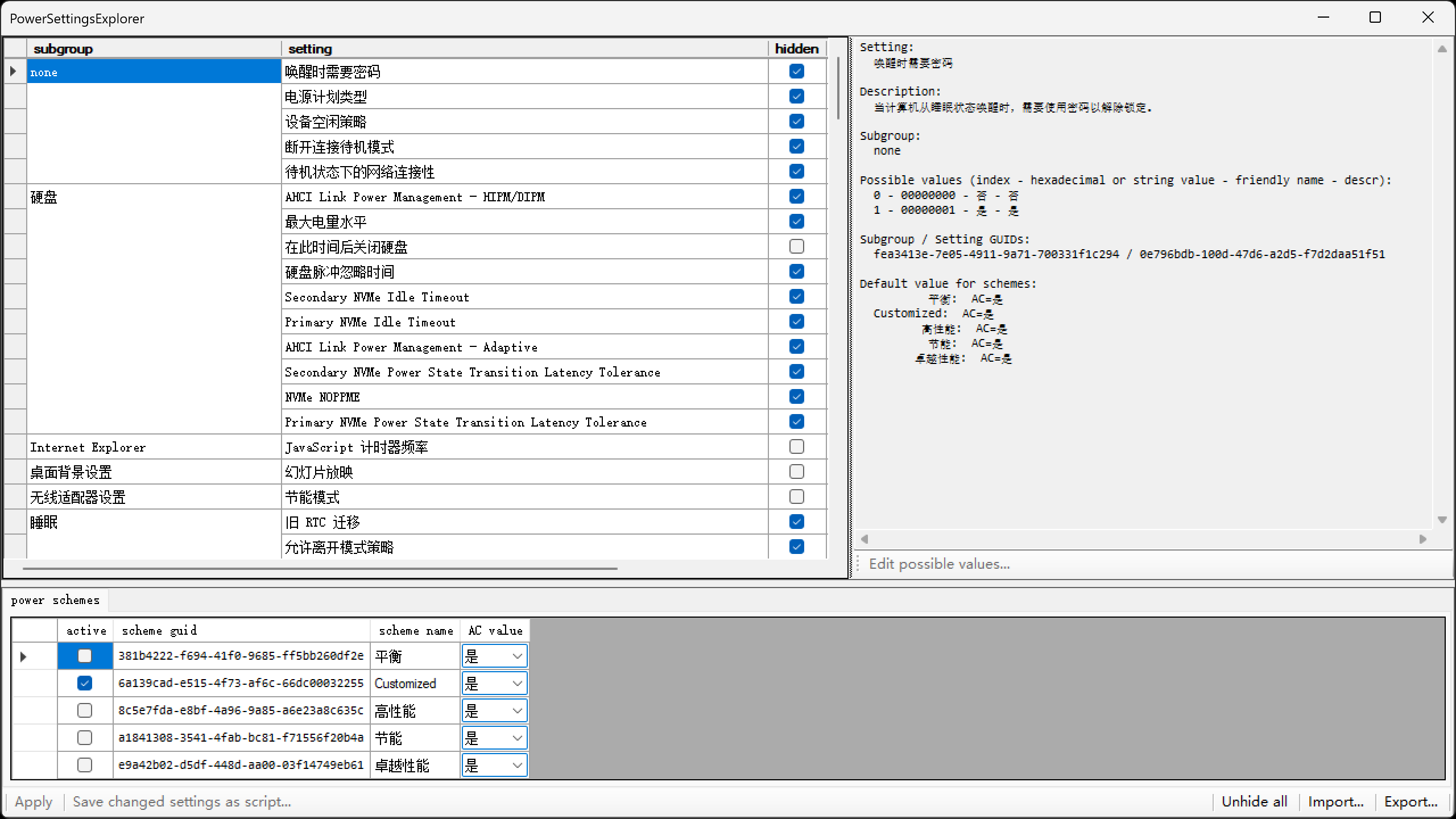Viewport: 1456px width, 819px height.
Task: Activate the 节能 power scheme checkbox
Action: point(85,738)
